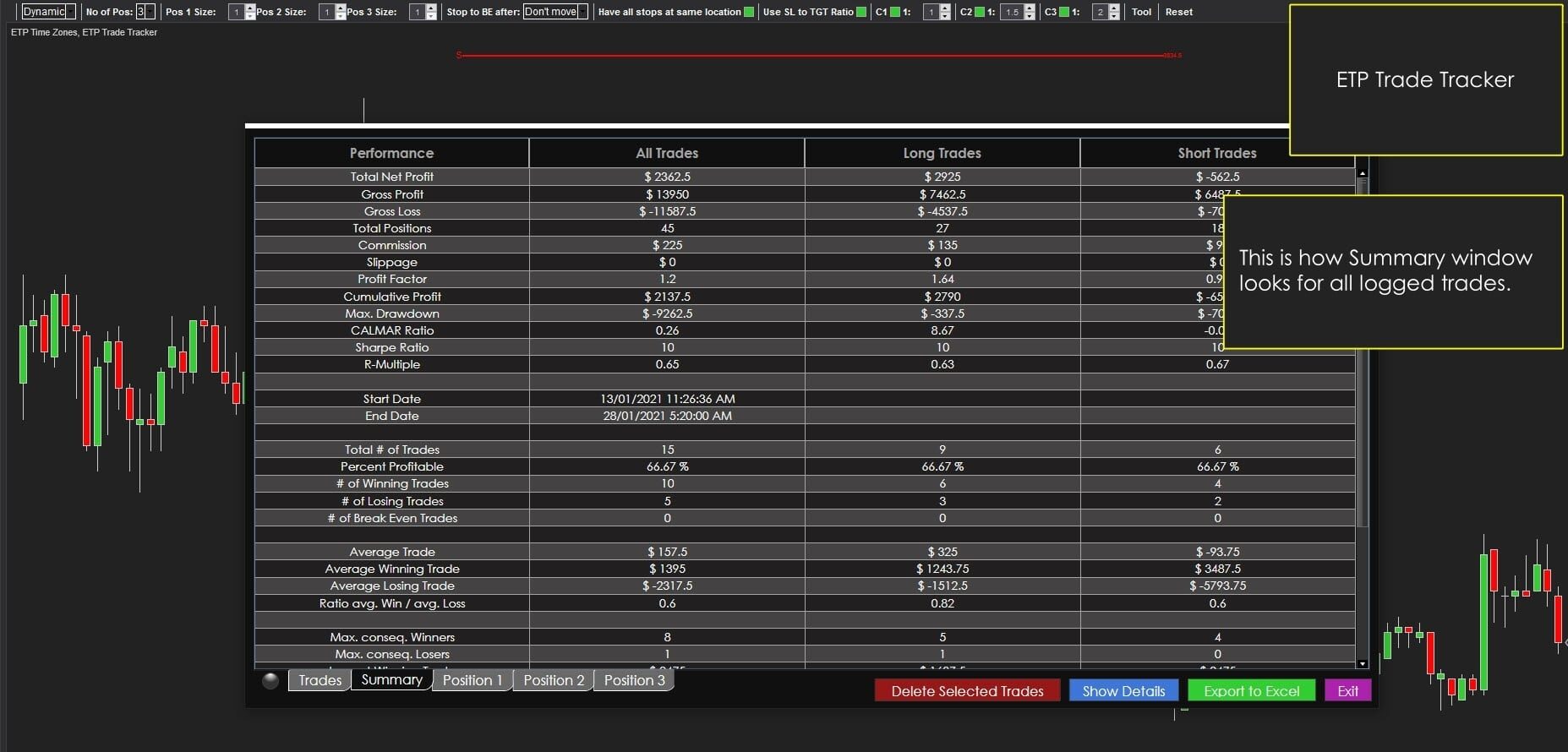Click the Gross Loss value $ -11587.5
Viewport: 1568px width, 752px height.
667,211
